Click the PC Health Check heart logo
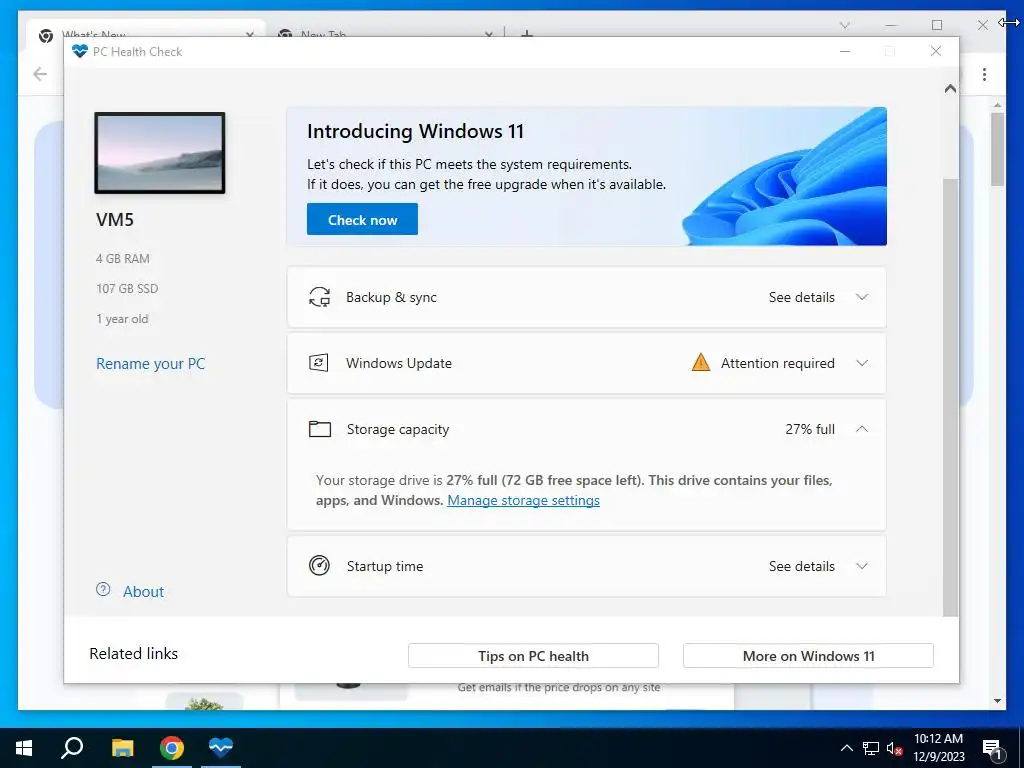Viewport: 1024px width, 768px height. coord(80,52)
